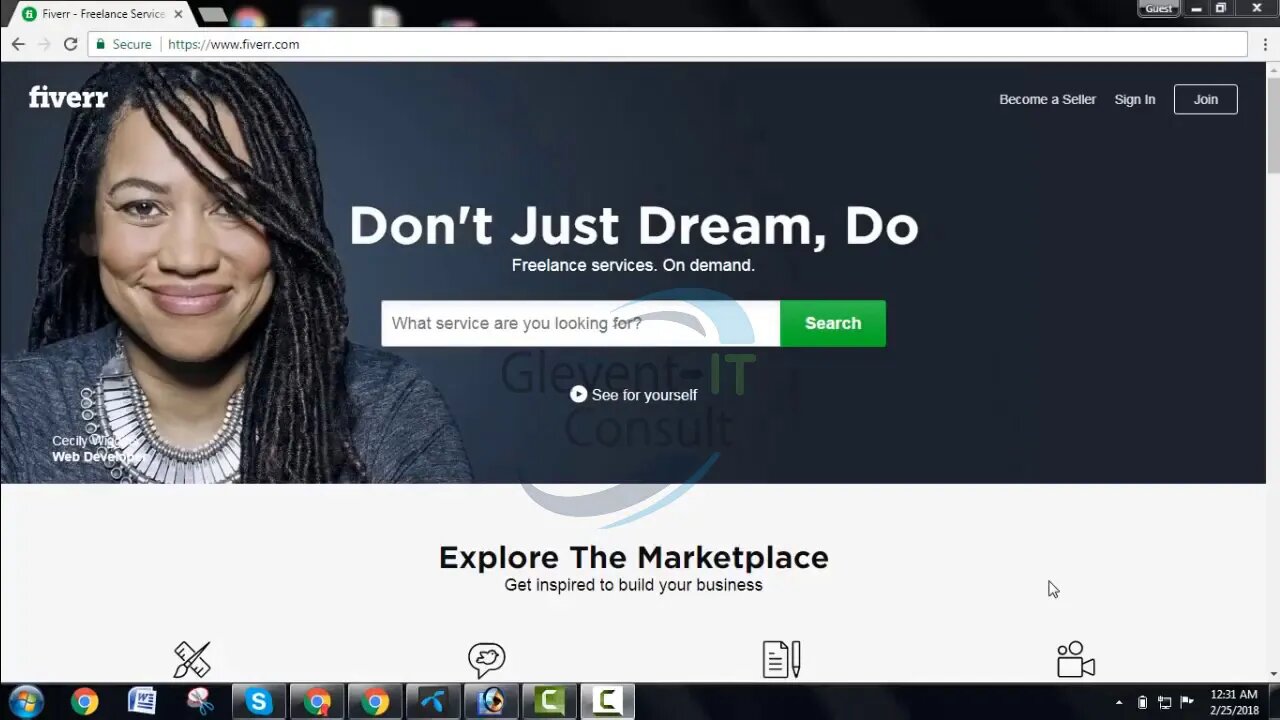Open the media player icon in the taskbar
Viewport: 1280px width, 720px height.
(491, 702)
